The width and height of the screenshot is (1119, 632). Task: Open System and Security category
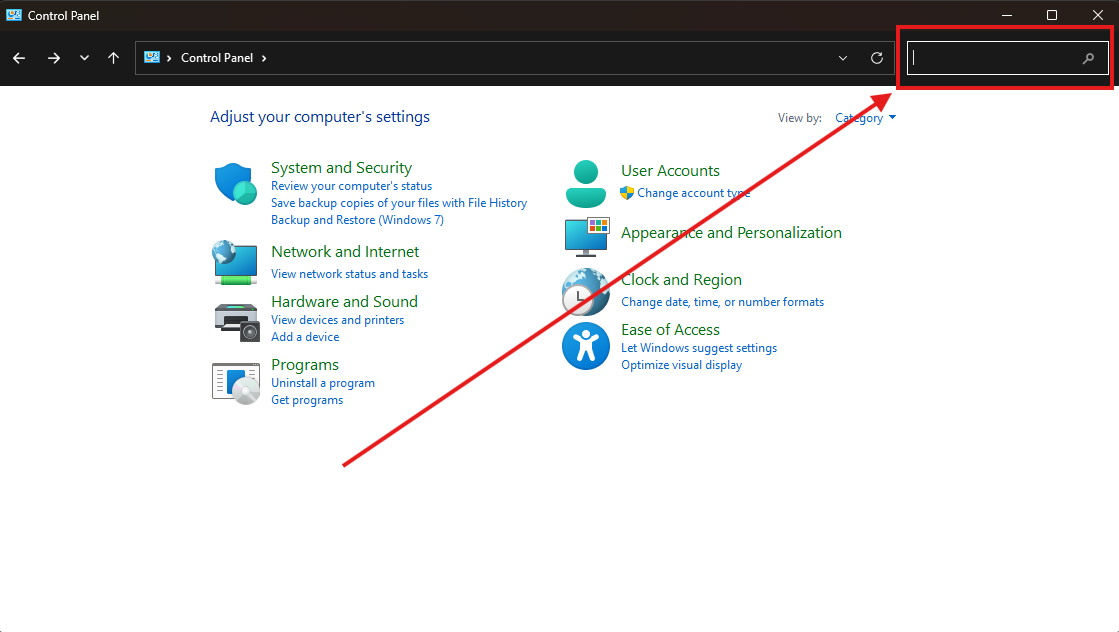[341, 168]
